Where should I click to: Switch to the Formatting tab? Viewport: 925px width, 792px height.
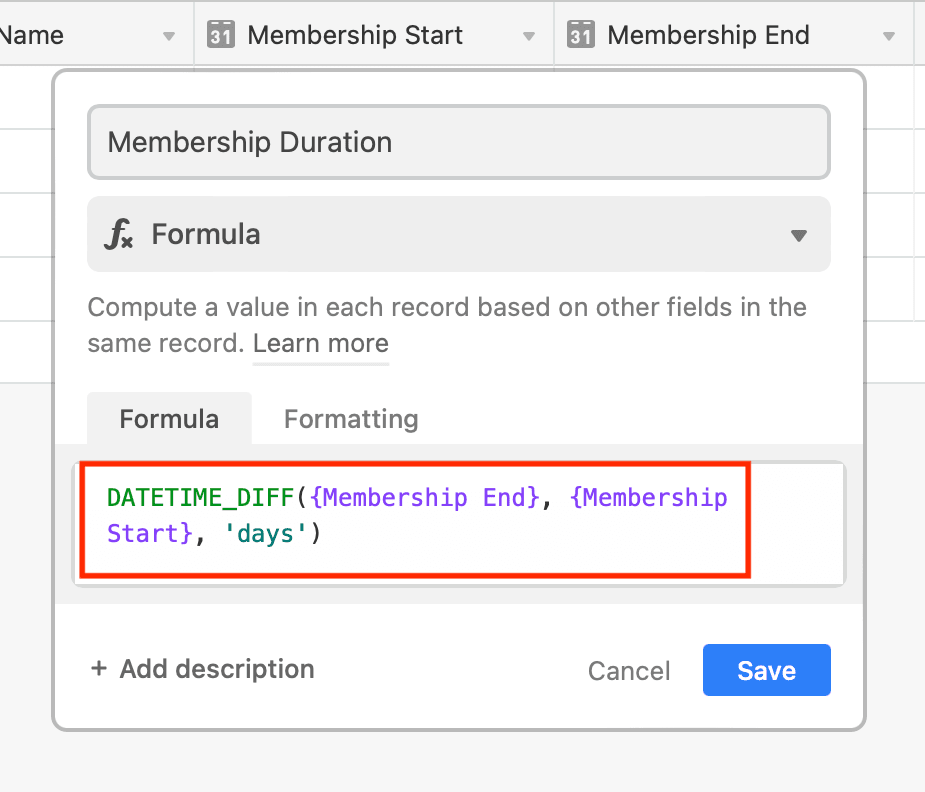tap(351, 419)
